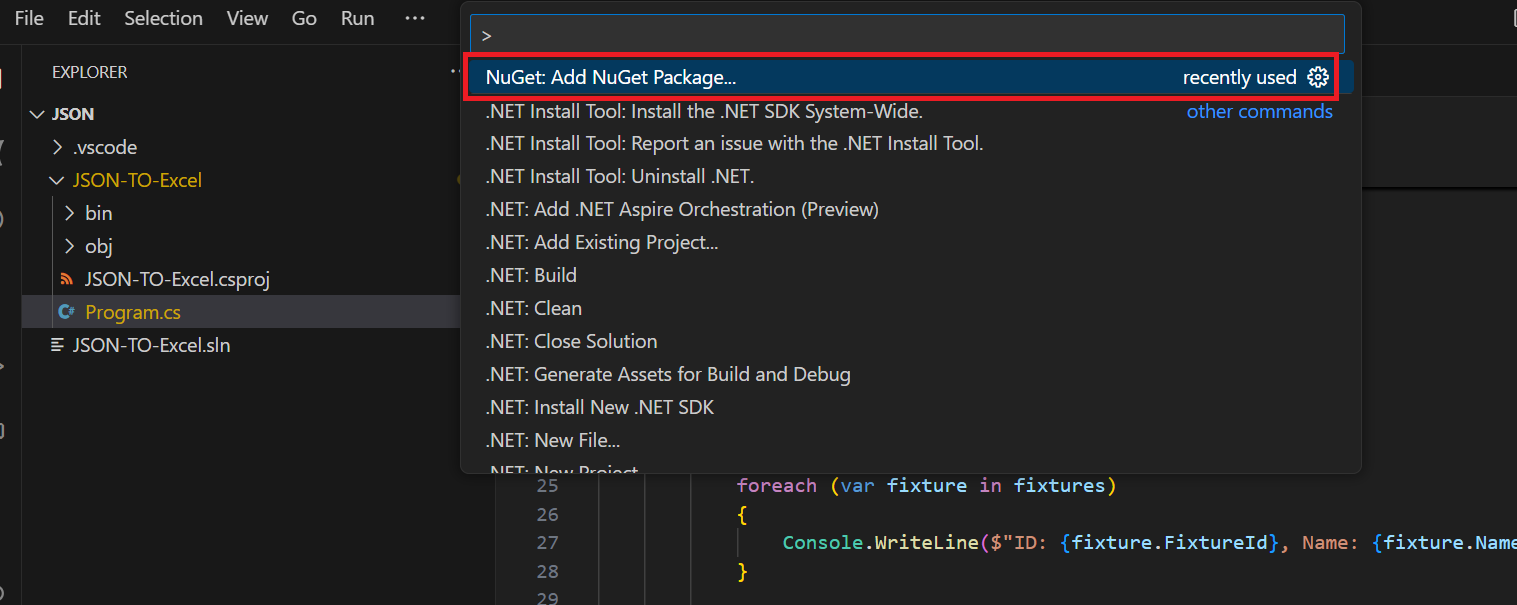
Task: Open the Go menu
Action: click(304, 18)
